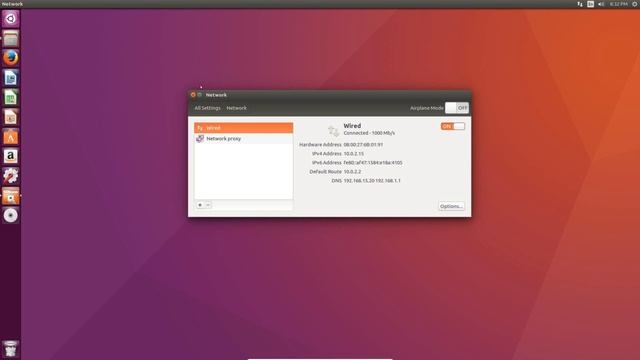The image size is (640, 360).
Task: Click the minimize button of the Network window
Action: [200, 95]
